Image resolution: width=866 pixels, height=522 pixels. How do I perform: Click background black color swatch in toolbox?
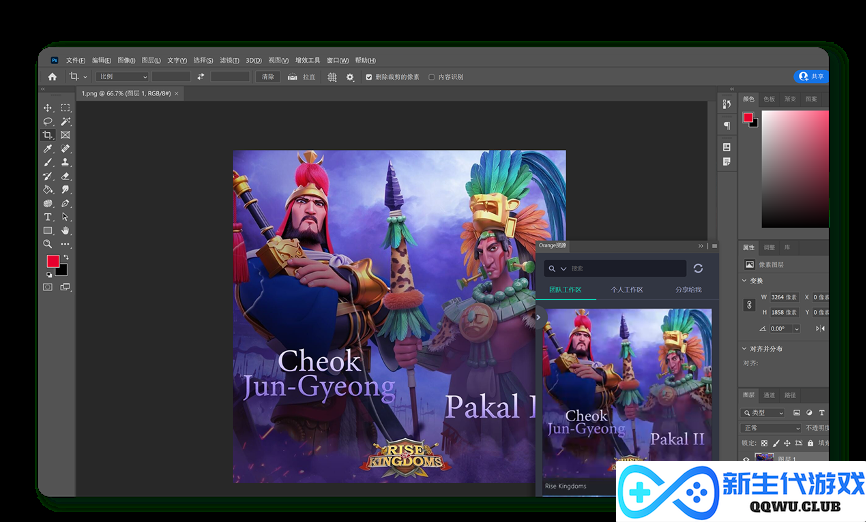[62, 271]
